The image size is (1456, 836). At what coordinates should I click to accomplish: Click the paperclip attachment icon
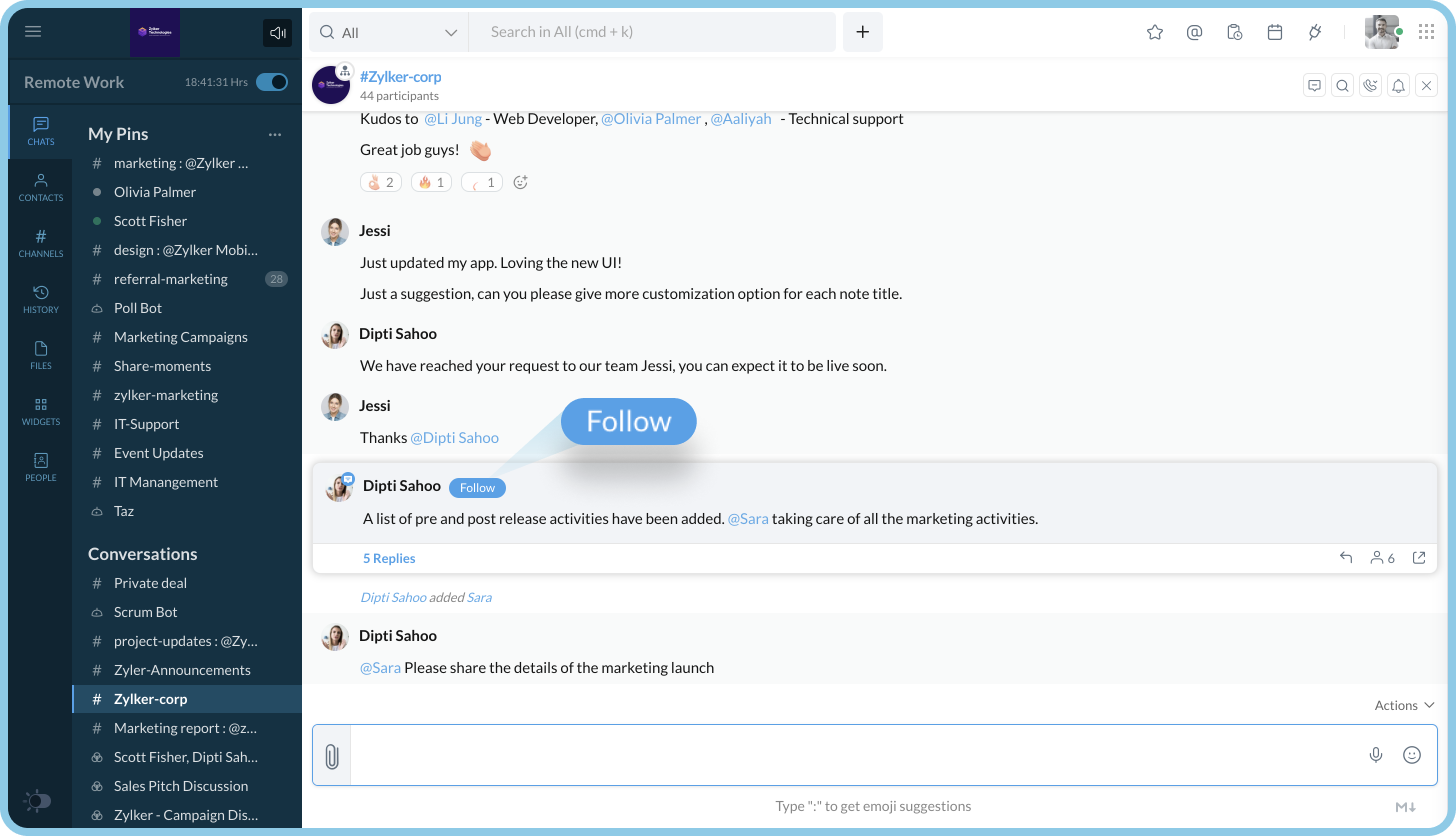(x=332, y=756)
